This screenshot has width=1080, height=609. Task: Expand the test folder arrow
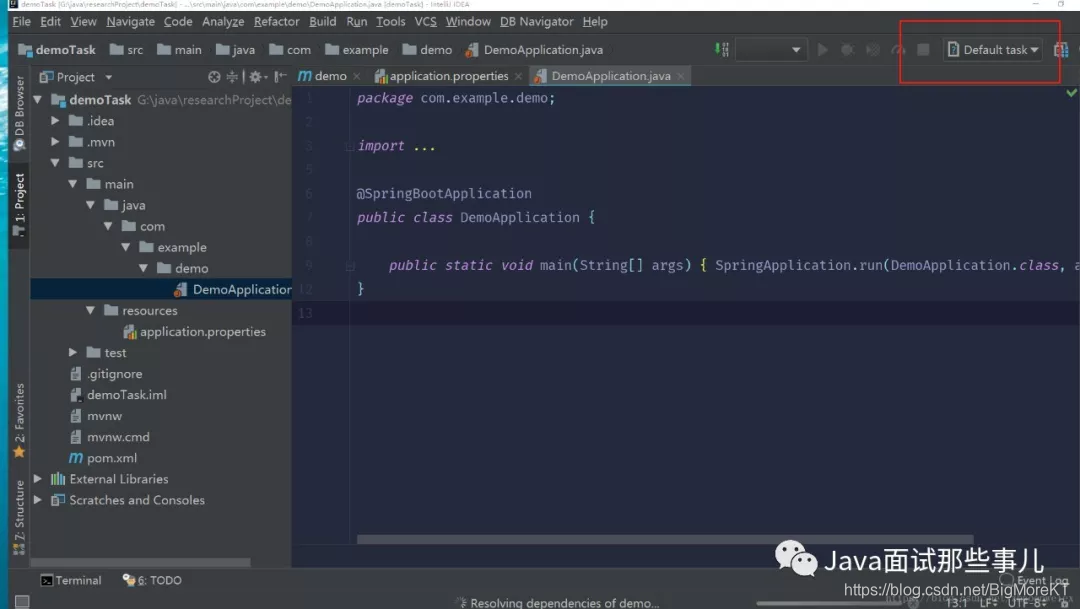73,353
